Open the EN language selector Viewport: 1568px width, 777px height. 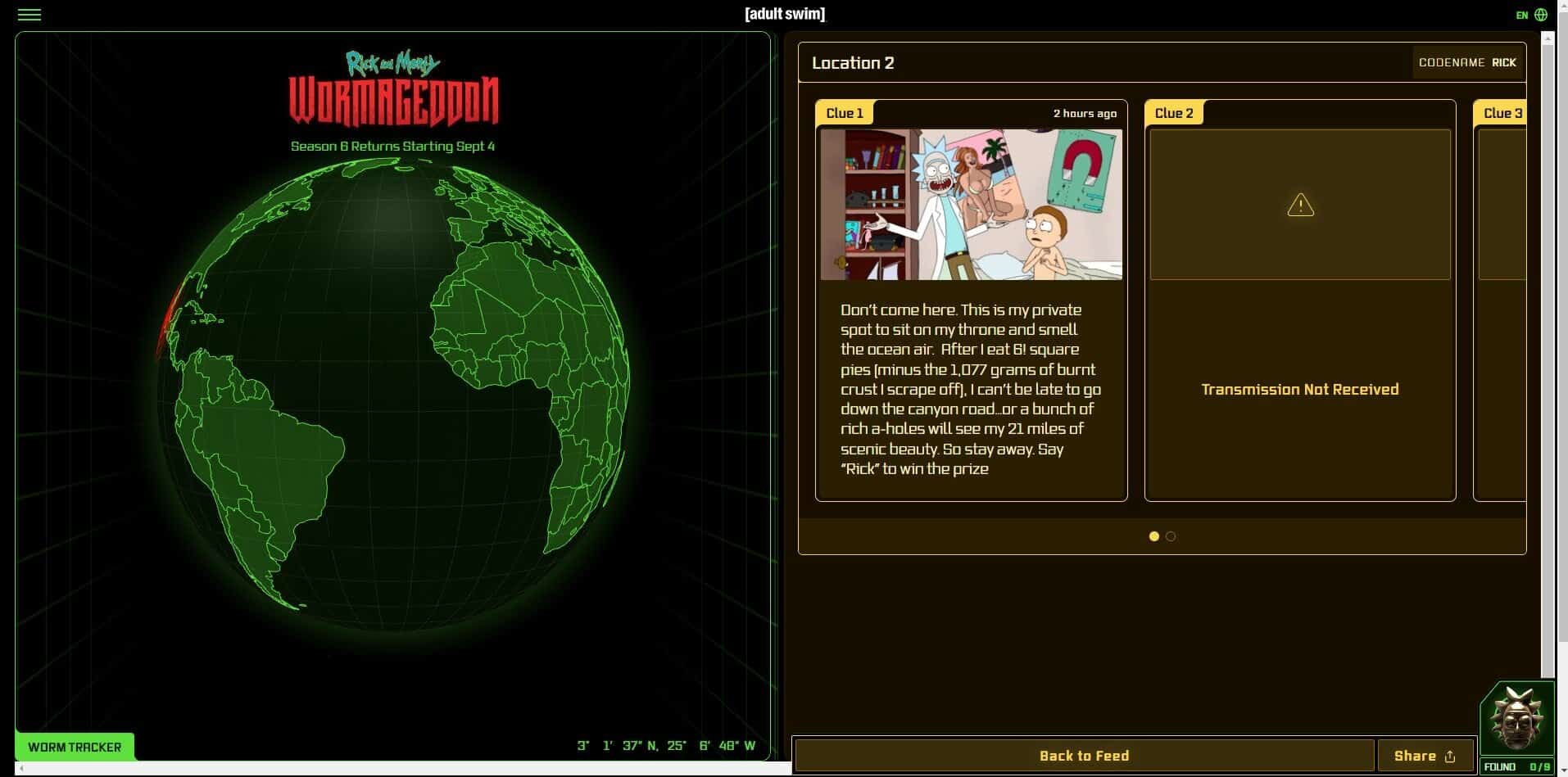(1522, 15)
